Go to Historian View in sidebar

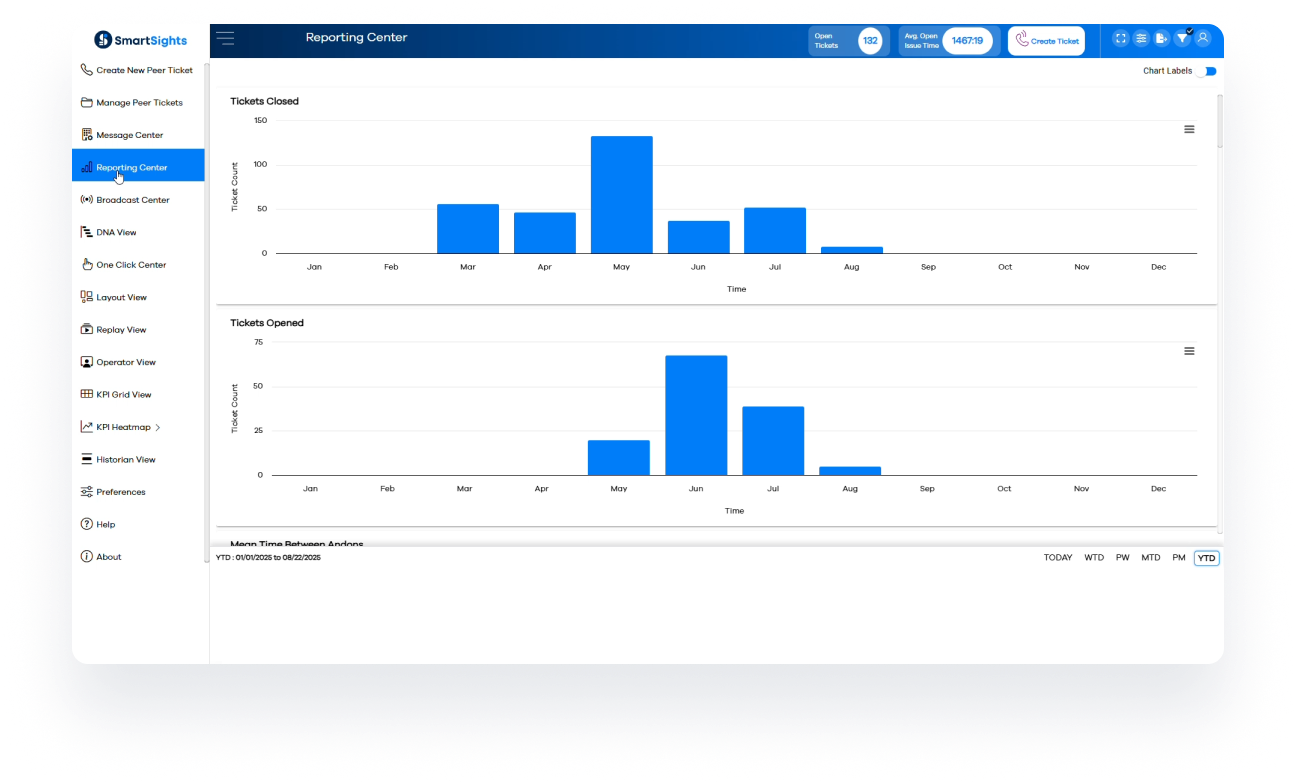click(x=125, y=460)
